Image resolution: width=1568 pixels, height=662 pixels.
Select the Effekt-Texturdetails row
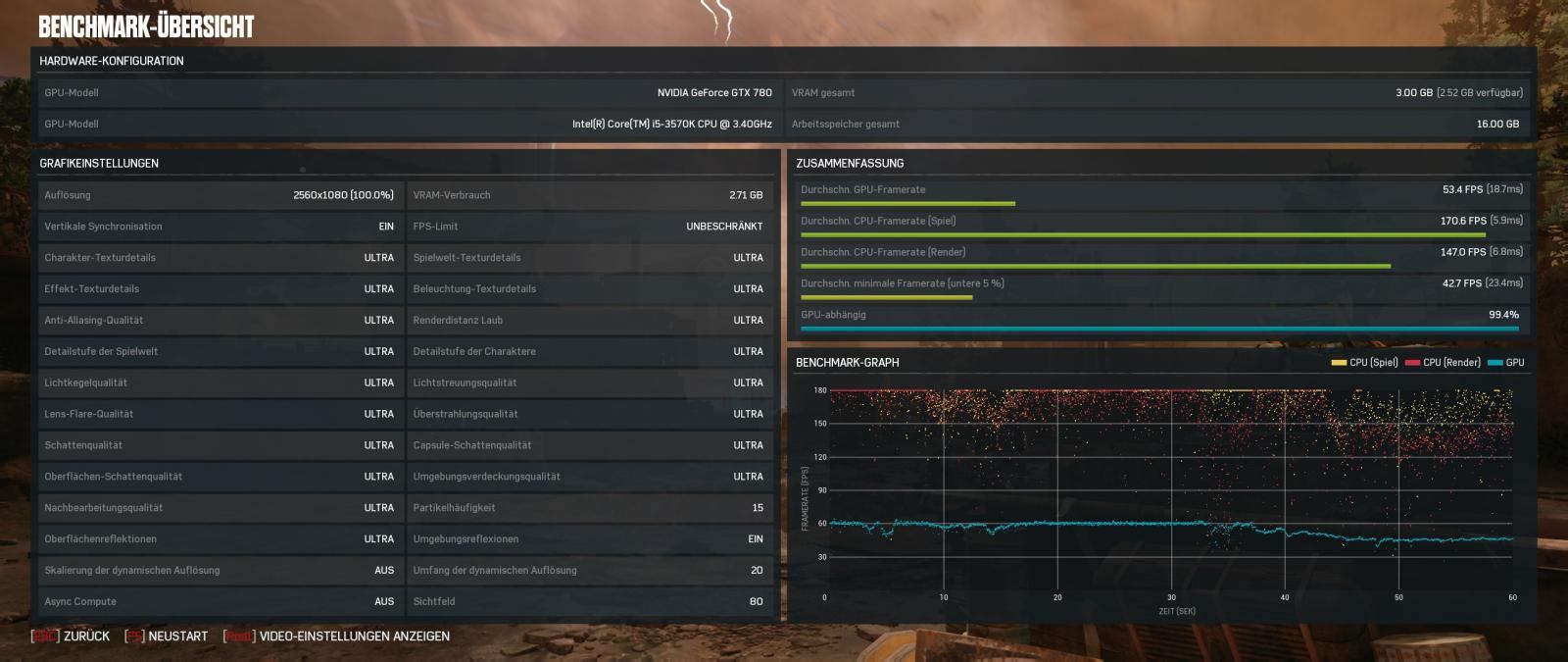coord(220,289)
